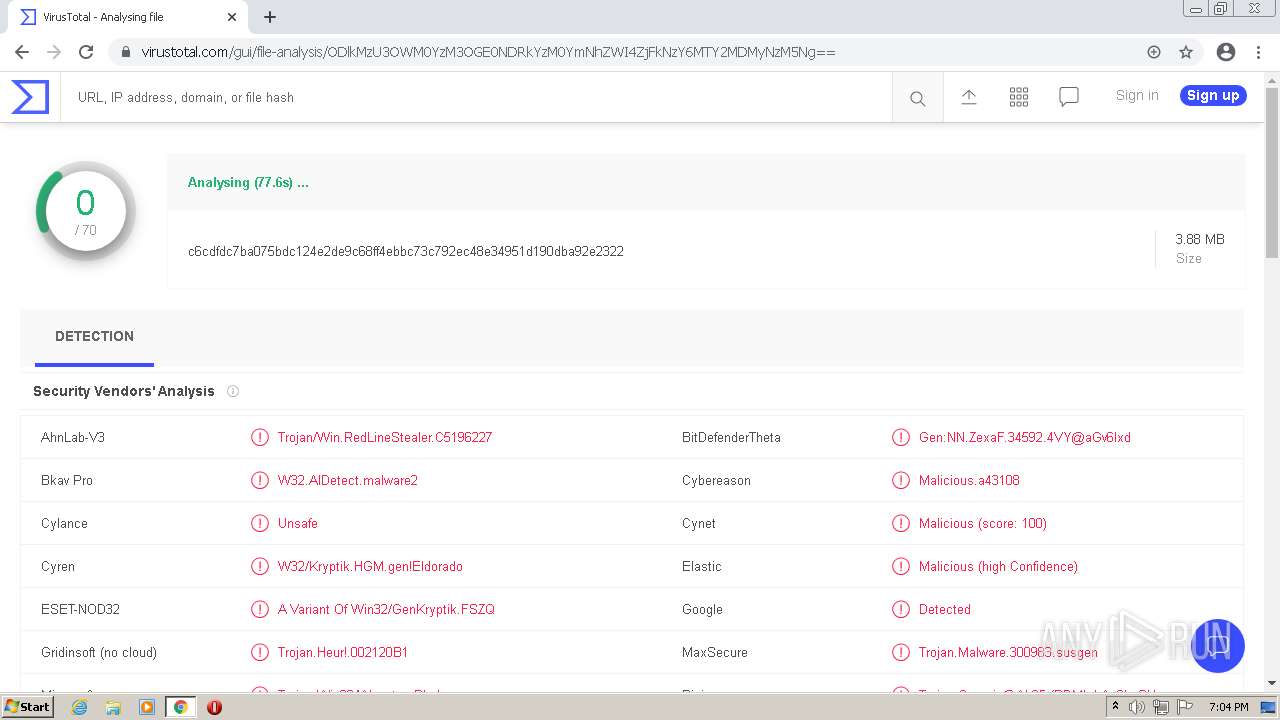Viewport: 1280px width, 720px height.
Task: Open a new browser tab
Action: point(270,17)
